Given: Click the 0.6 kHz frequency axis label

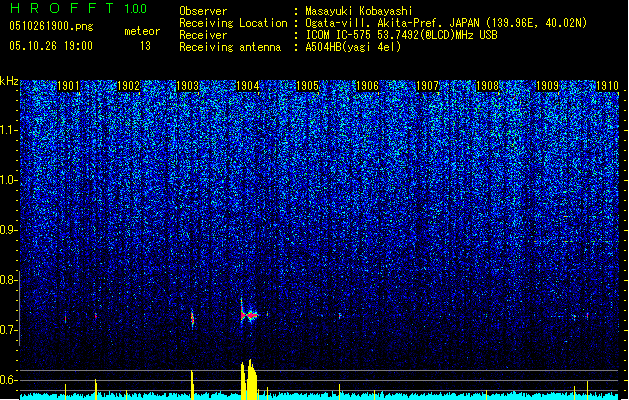Looking at the screenshot, I should [9, 380].
